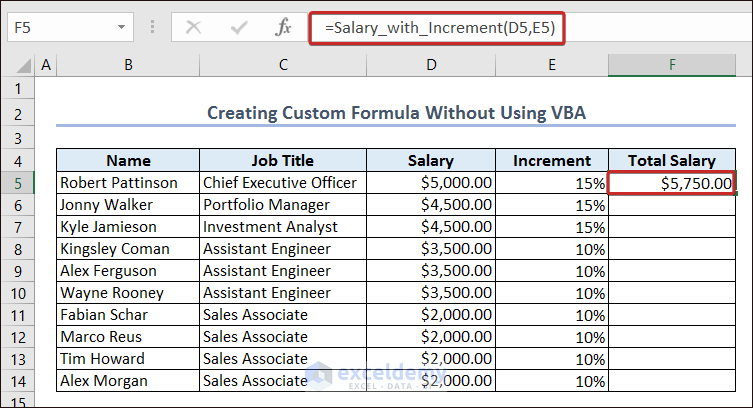Click the Enter checkmark icon in formula bar
The height and width of the screenshot is (408, 753).
coord(238,28)
